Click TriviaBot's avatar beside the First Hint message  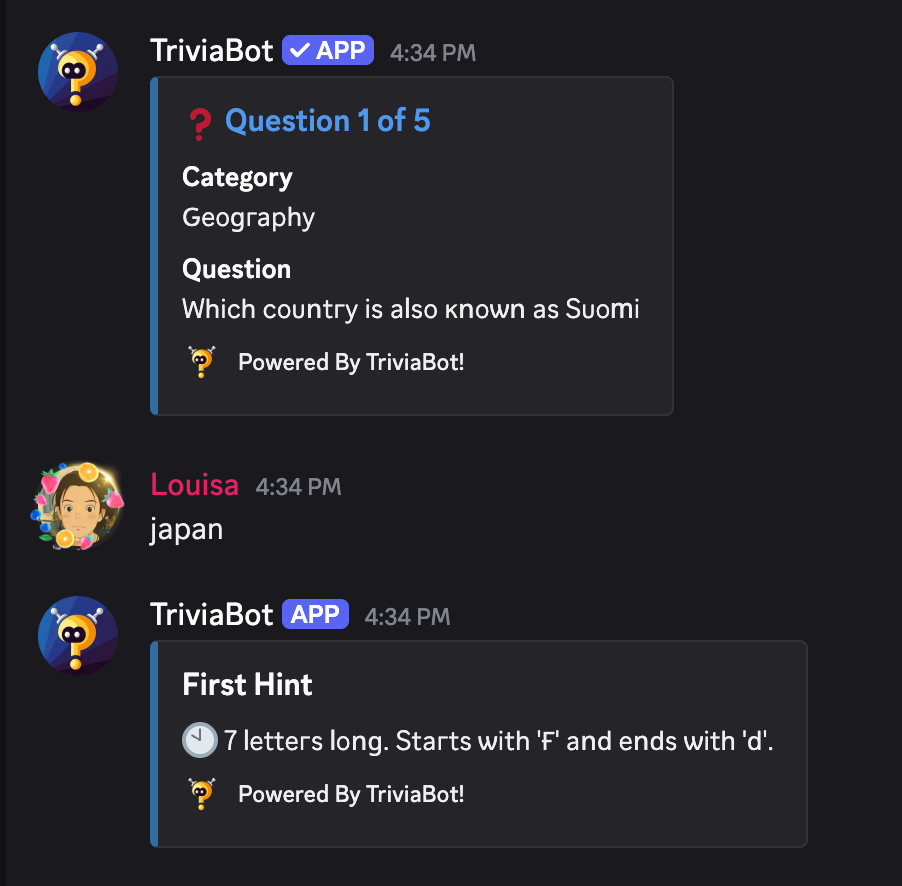pos(77,636)
